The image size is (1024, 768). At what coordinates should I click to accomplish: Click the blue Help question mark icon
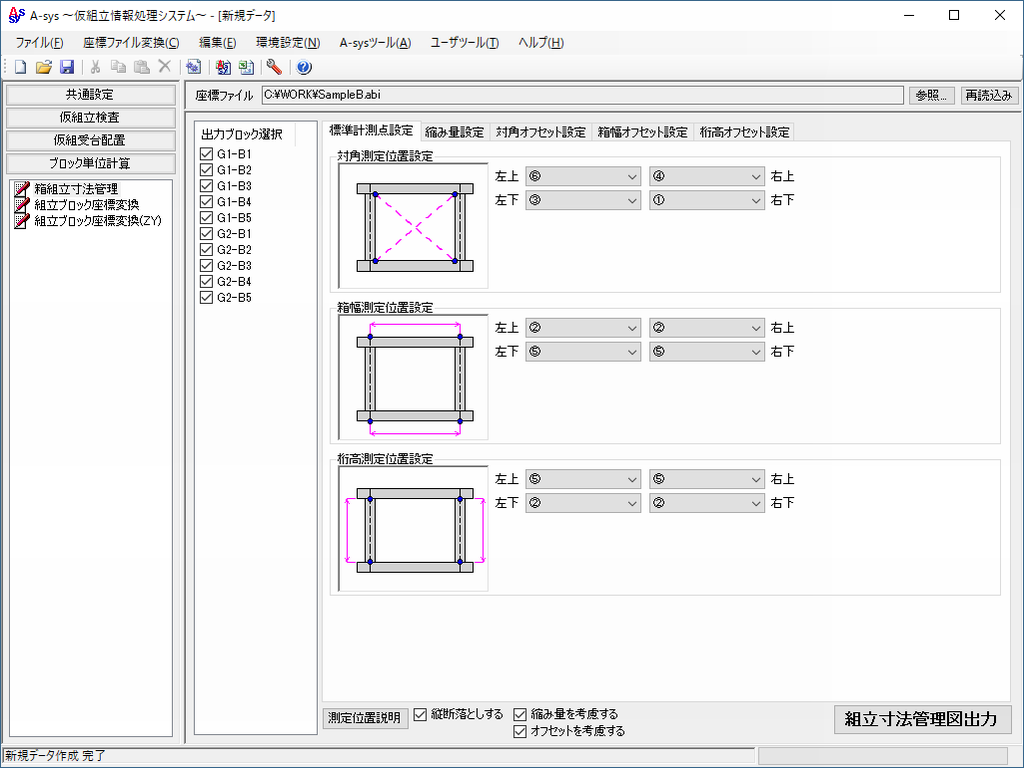point(304,67)
